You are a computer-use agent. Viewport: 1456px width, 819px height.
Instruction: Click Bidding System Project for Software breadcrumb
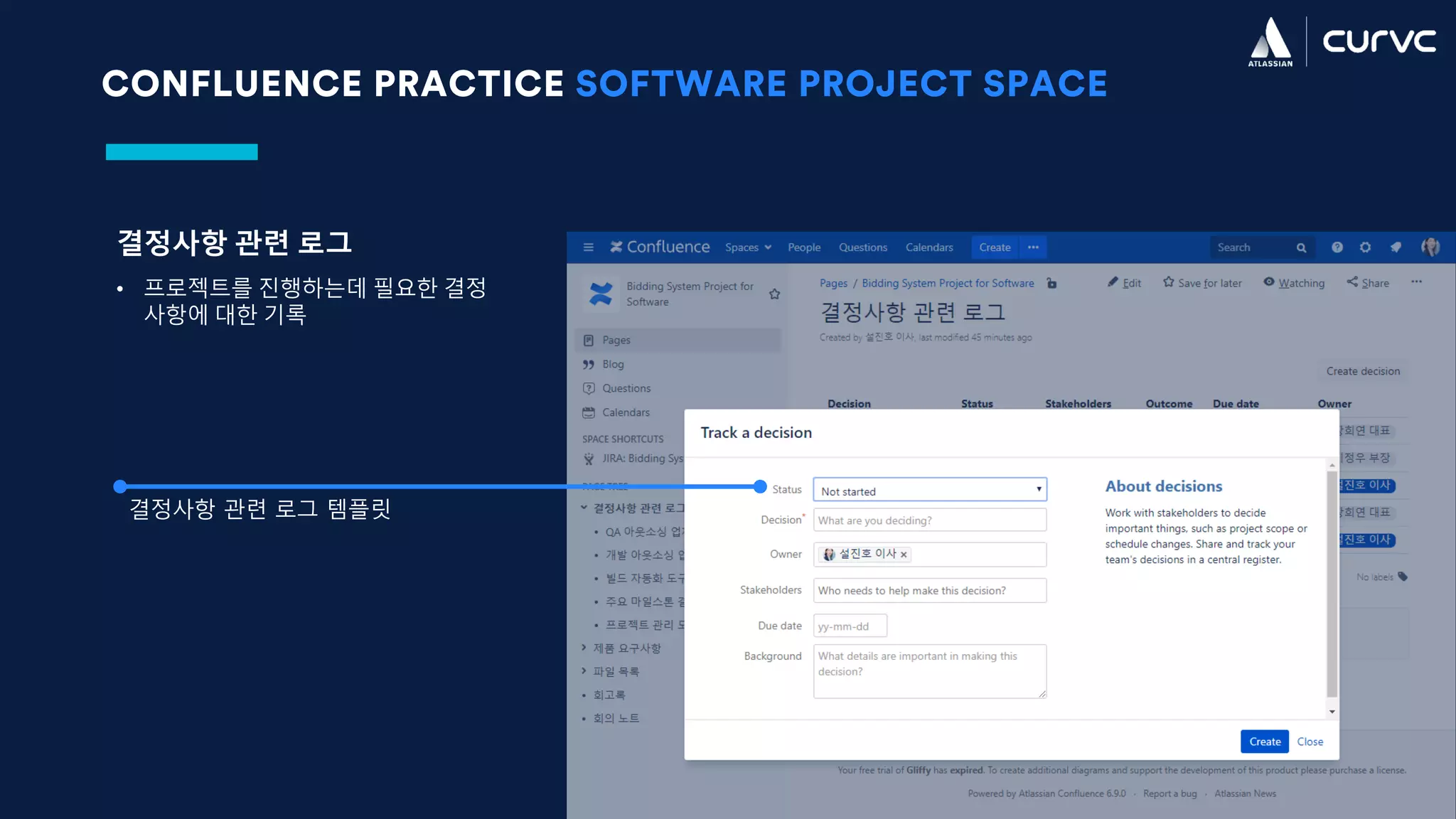coord(948,283)
